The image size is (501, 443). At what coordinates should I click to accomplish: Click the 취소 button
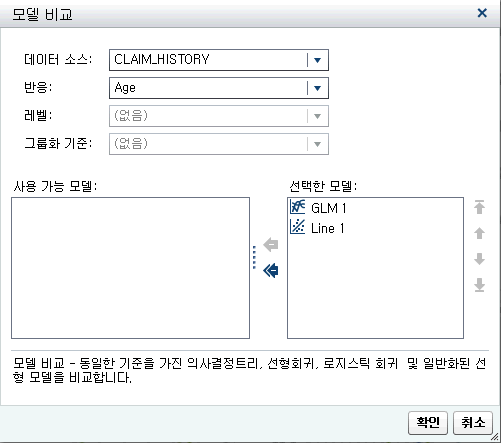point(473,423)
